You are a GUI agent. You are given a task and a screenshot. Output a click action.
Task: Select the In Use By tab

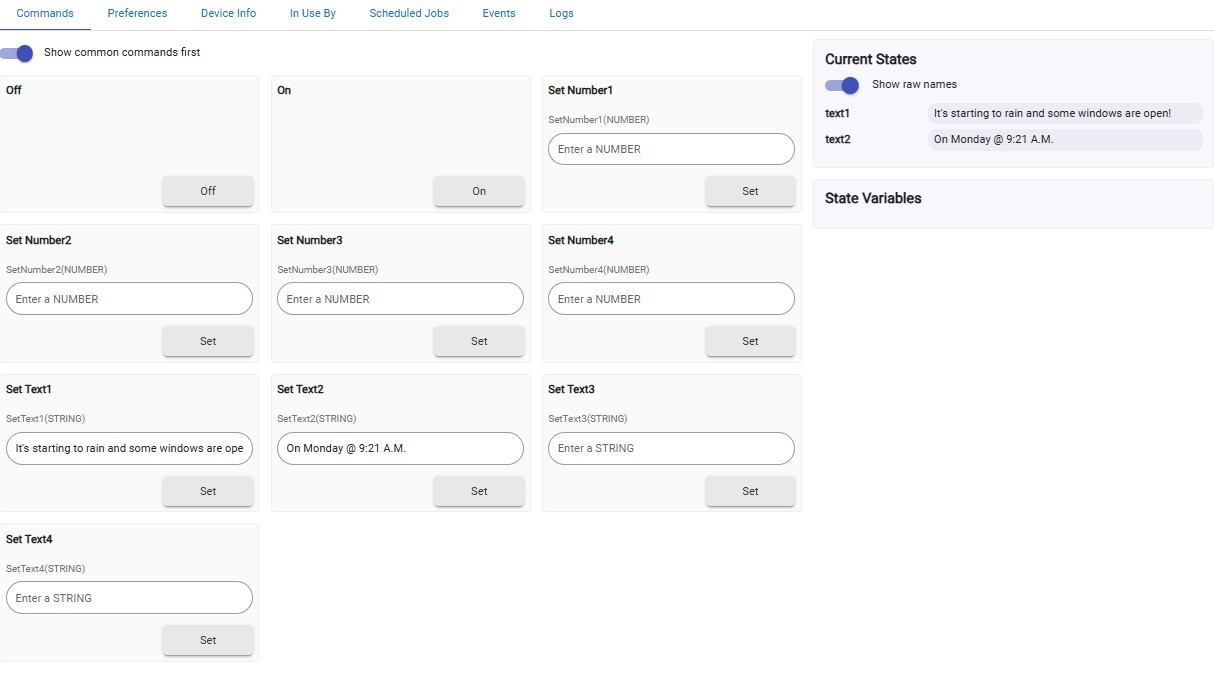312,13
